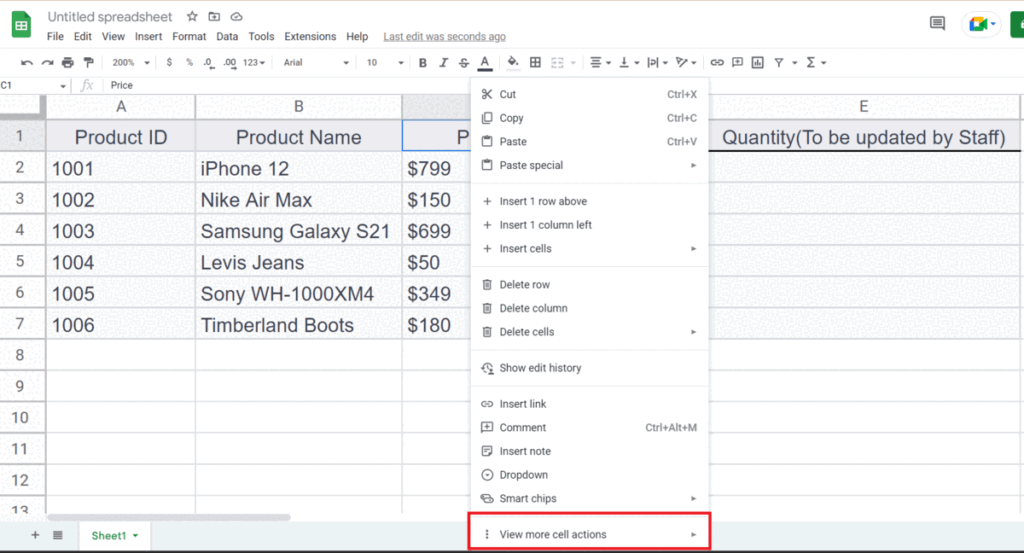Click the Insert link toolbar icon

717,63
